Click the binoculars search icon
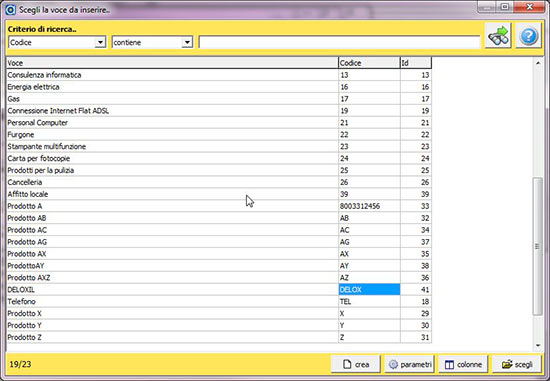 [x=498, y=35]
